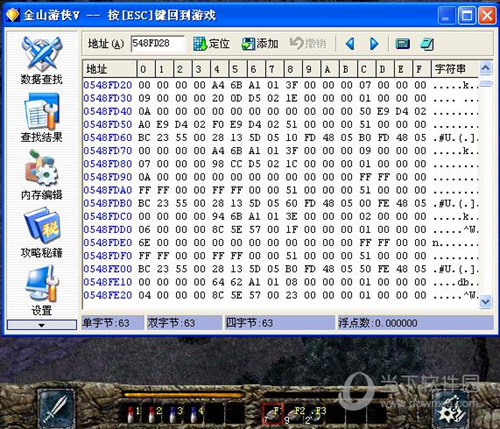Select blue potion slot 4 in game bar

click(x=197, y=413)
